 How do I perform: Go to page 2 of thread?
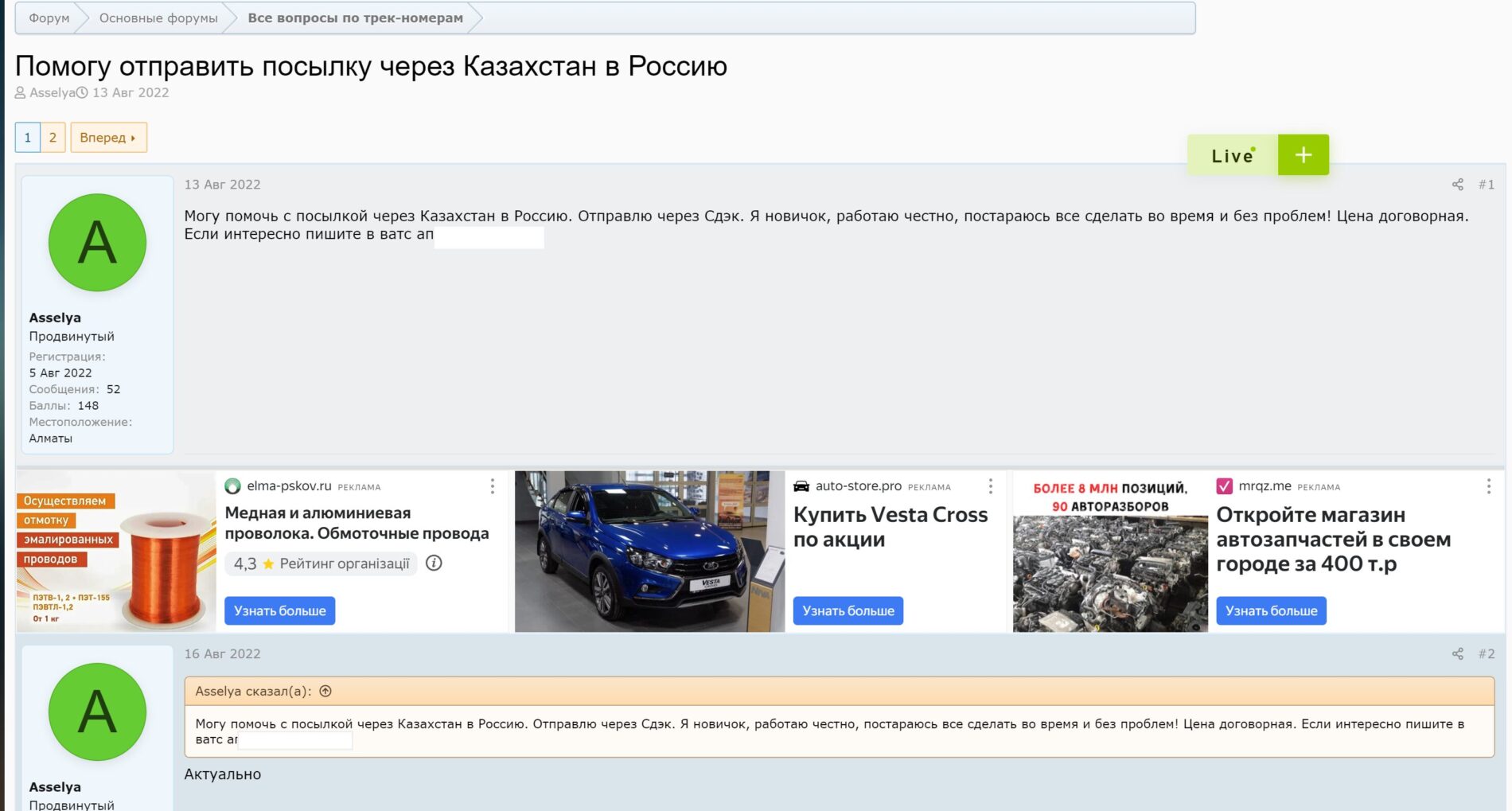click(53, 138)
